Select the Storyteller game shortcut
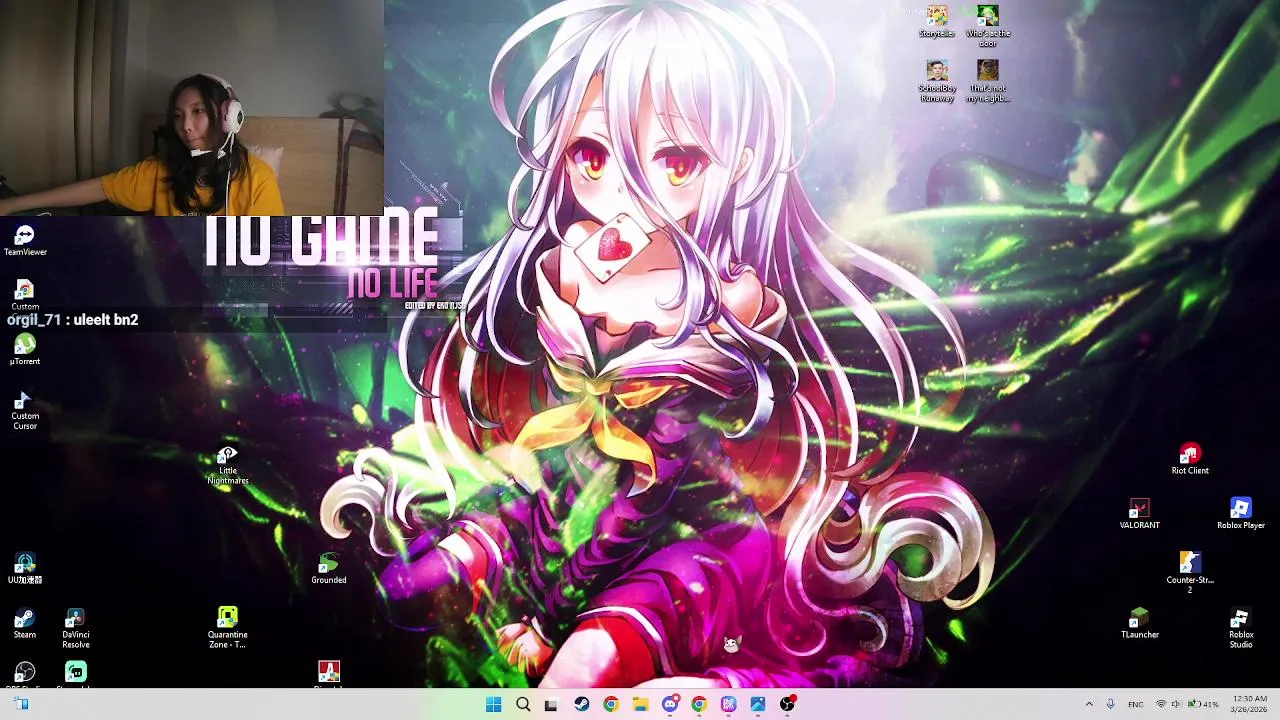The height and width of the screenshot is (720, 1280). coord(937,22)
